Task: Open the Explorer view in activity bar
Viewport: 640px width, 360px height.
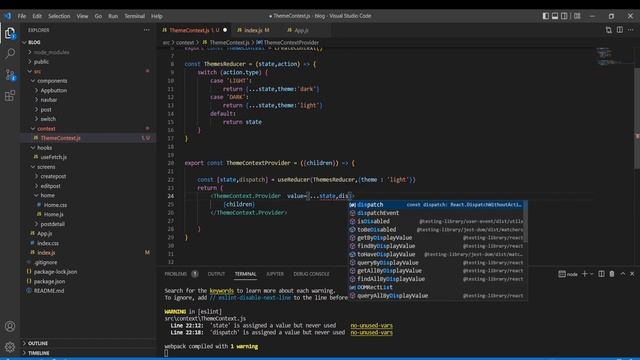Action: pos(10,33)
